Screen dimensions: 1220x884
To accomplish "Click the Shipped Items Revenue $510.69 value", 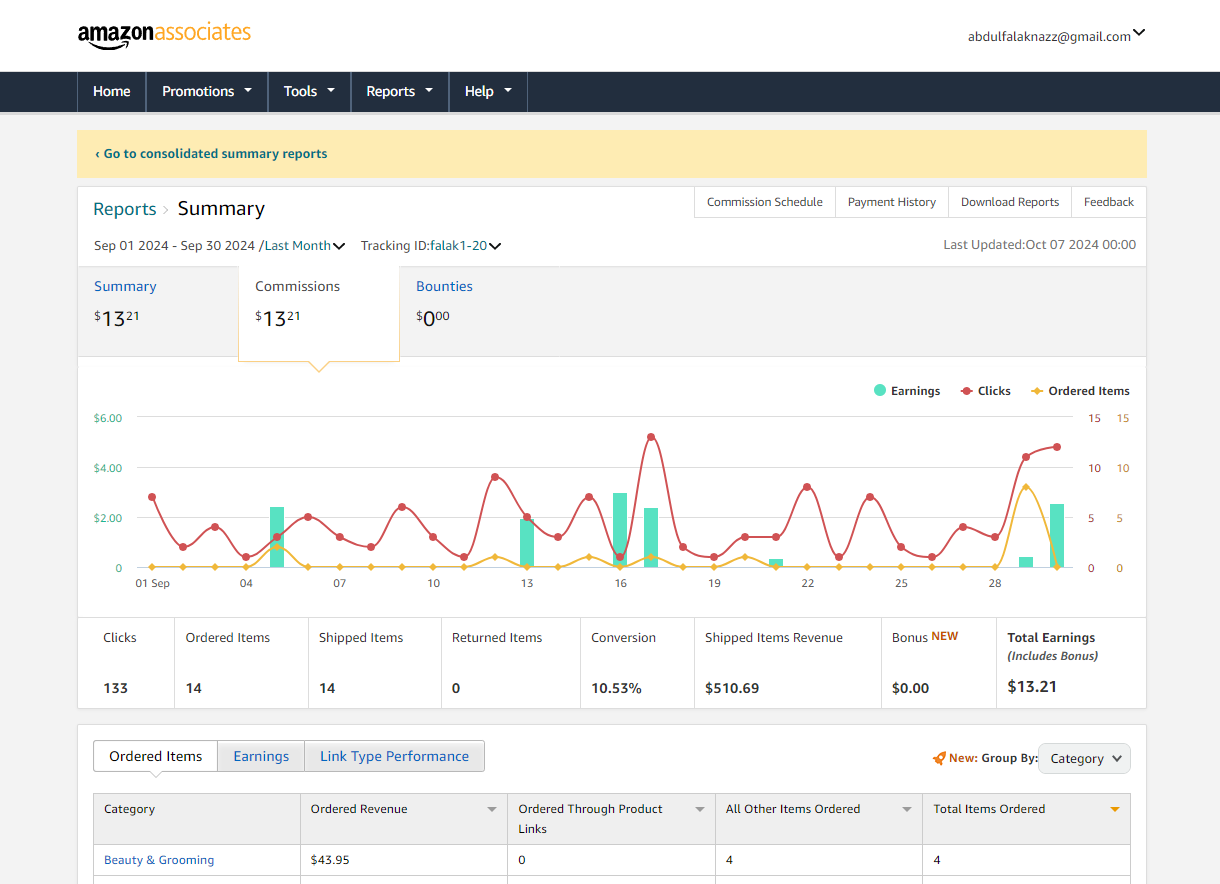I will click(x=732, y=688).
